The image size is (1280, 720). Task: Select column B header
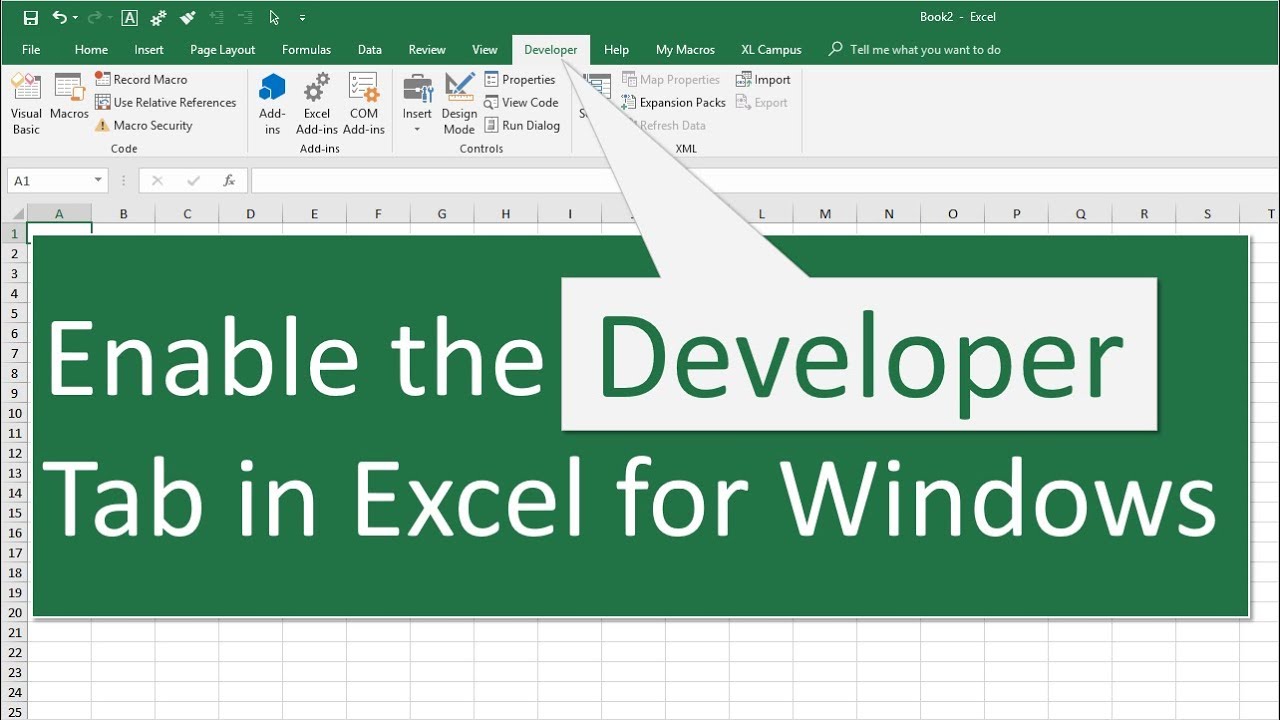(x=123, y=214)
